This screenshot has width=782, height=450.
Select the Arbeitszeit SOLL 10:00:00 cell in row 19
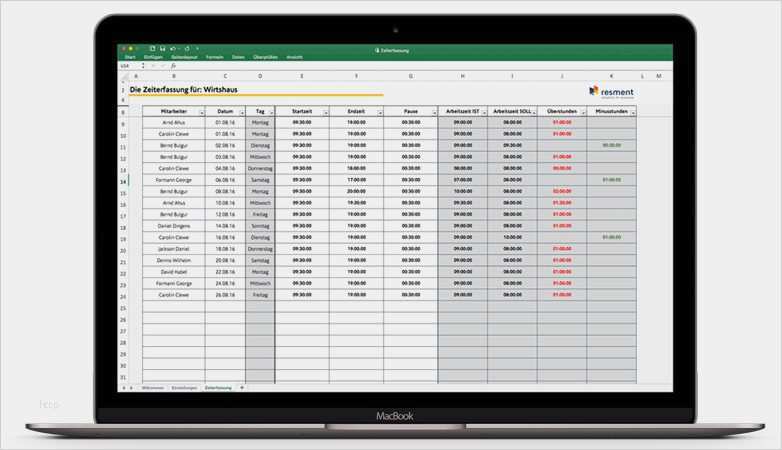point(512,237)
